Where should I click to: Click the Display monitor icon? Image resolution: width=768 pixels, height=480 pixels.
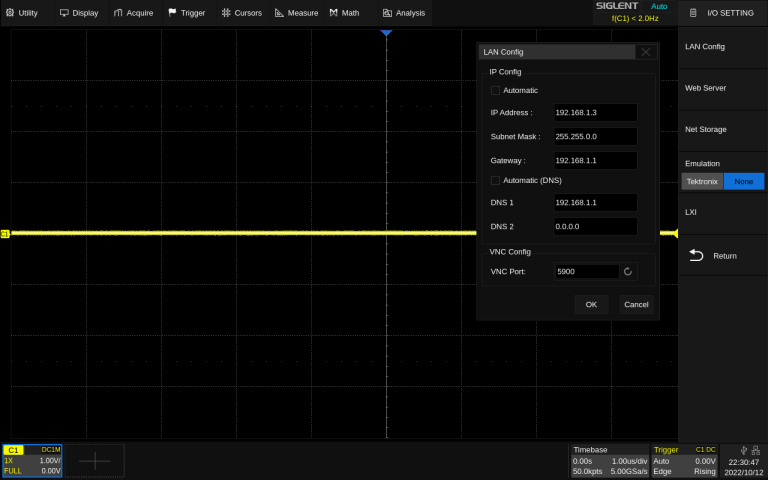click(x=64, y=13)
